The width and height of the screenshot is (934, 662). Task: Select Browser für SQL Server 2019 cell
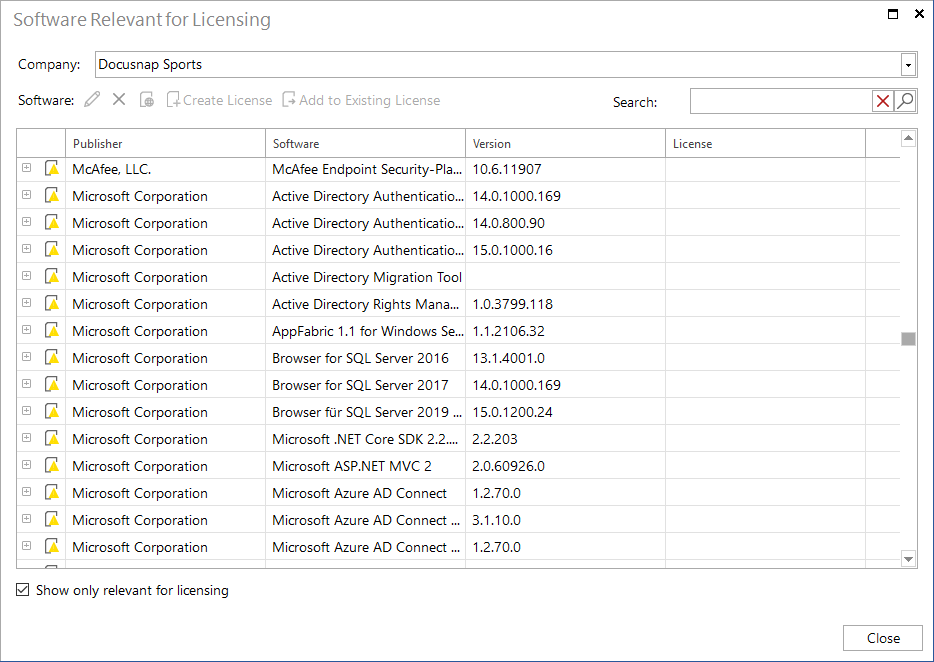(366, 412)
